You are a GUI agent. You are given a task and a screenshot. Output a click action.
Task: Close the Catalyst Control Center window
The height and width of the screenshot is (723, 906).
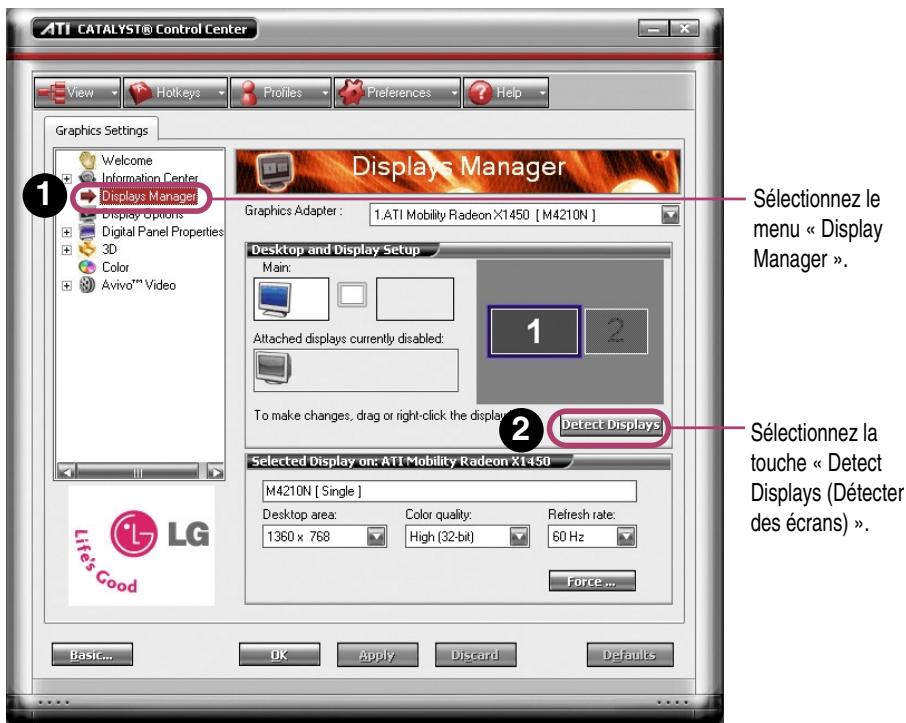point(684,28)
